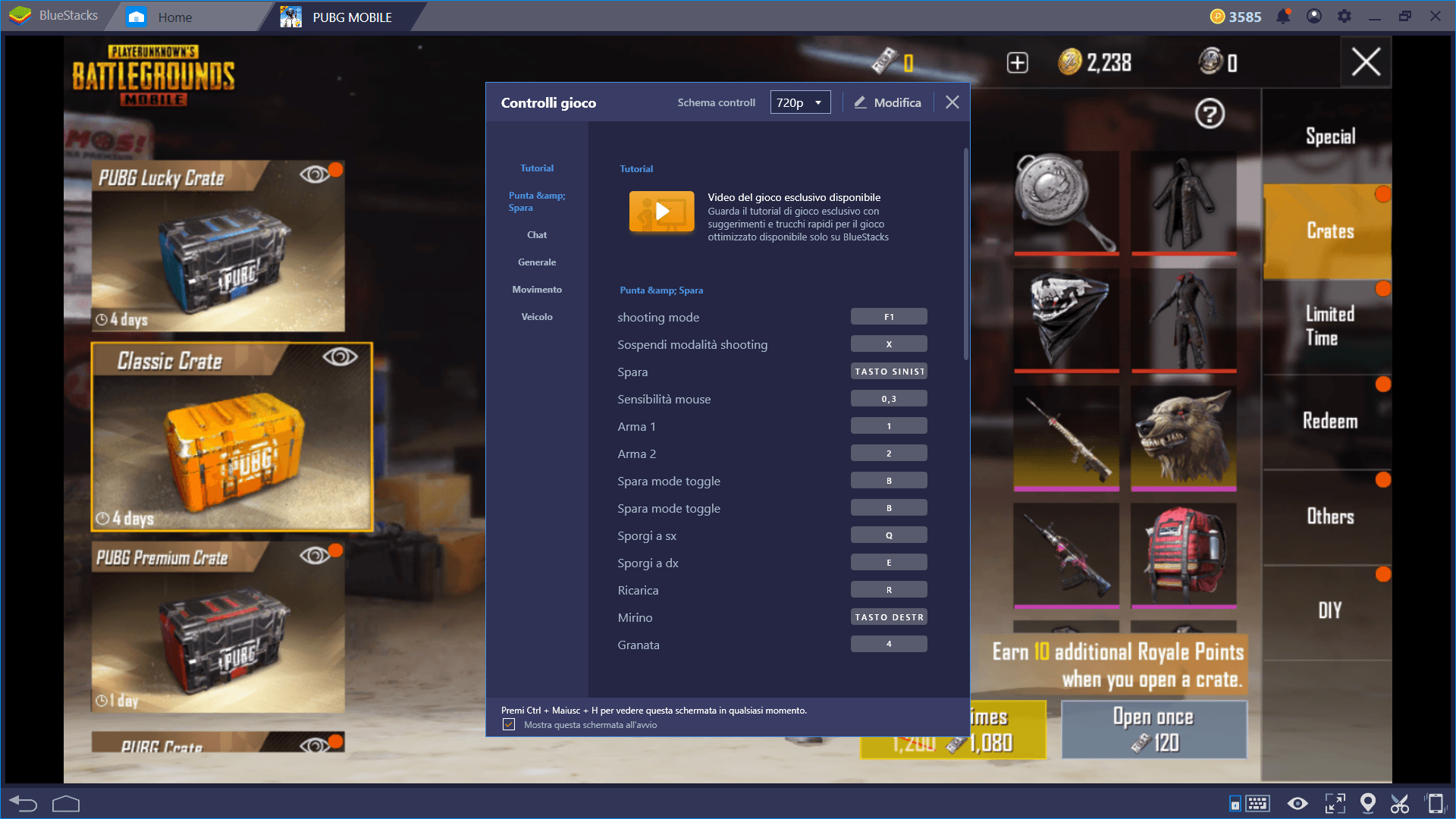1456x819 pixels.
Task: Click the question mark help icon
Action: coord(1212,113)
